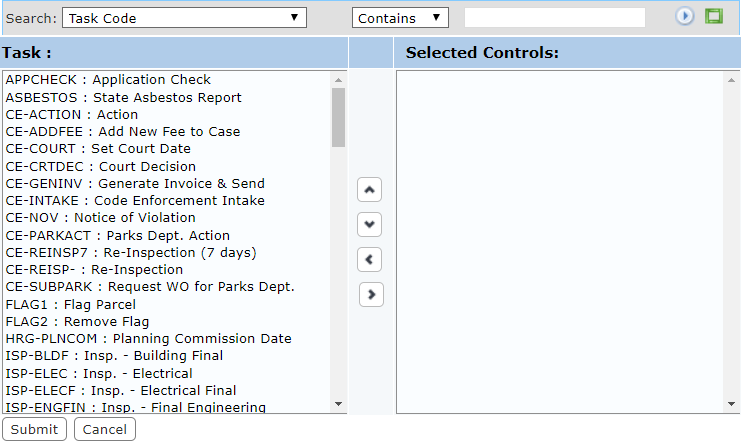This screenshot has height=443, width=741.
Task: Click the Task list scrollbar thumb
Action: pyautogui.click(x=338, y=118)
